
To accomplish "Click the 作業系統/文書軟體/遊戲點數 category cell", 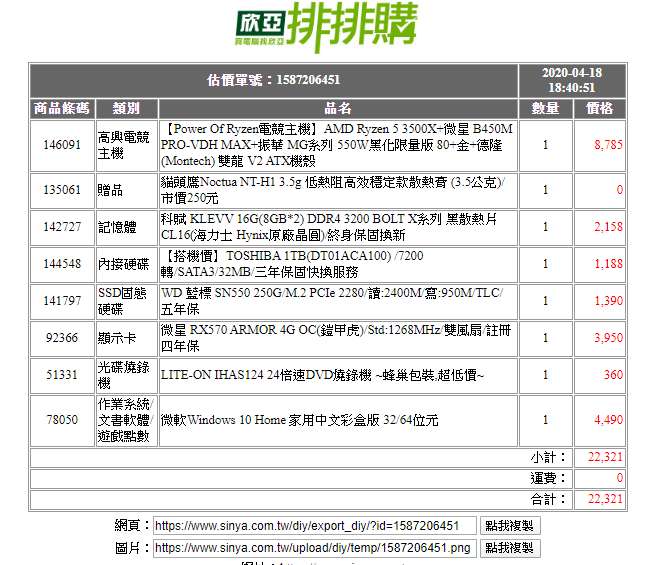I will coord(127,420).
